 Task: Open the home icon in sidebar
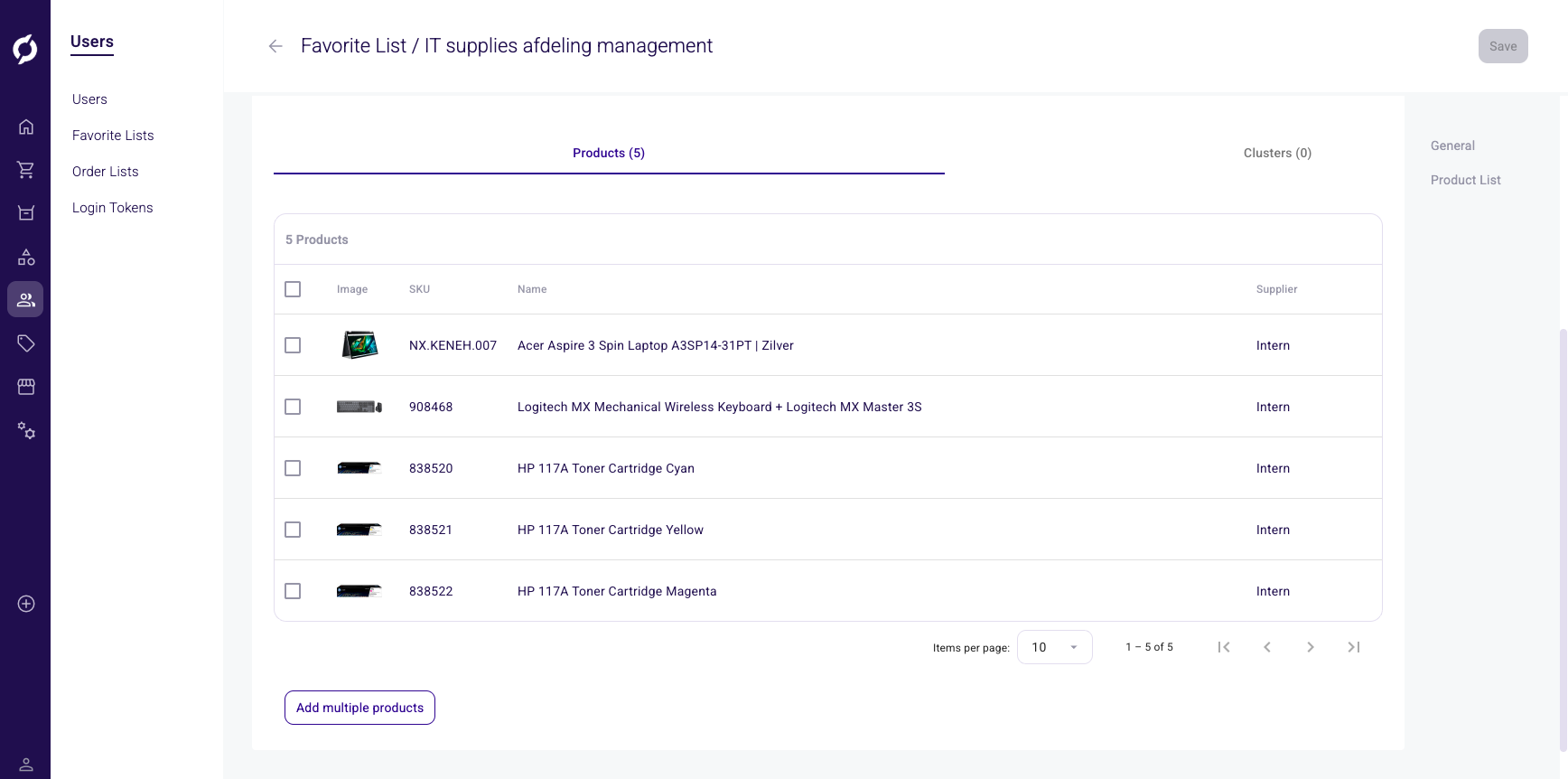pos(26,127)
